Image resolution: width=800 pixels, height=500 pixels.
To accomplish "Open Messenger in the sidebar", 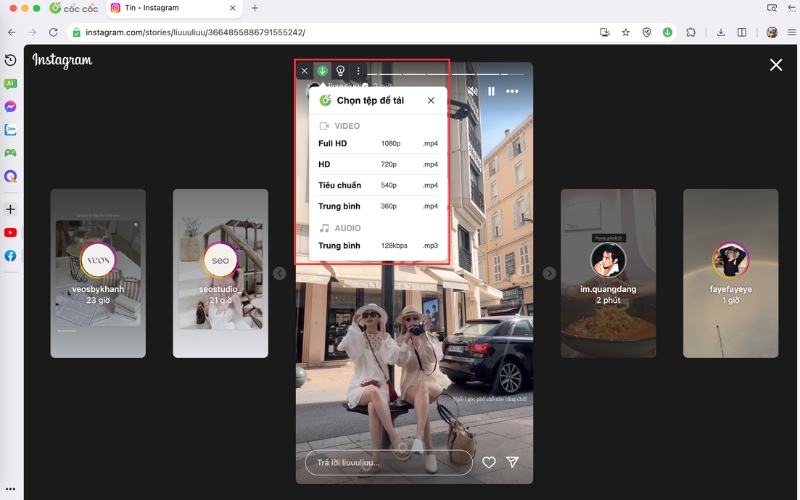I will tap(10, 107).
